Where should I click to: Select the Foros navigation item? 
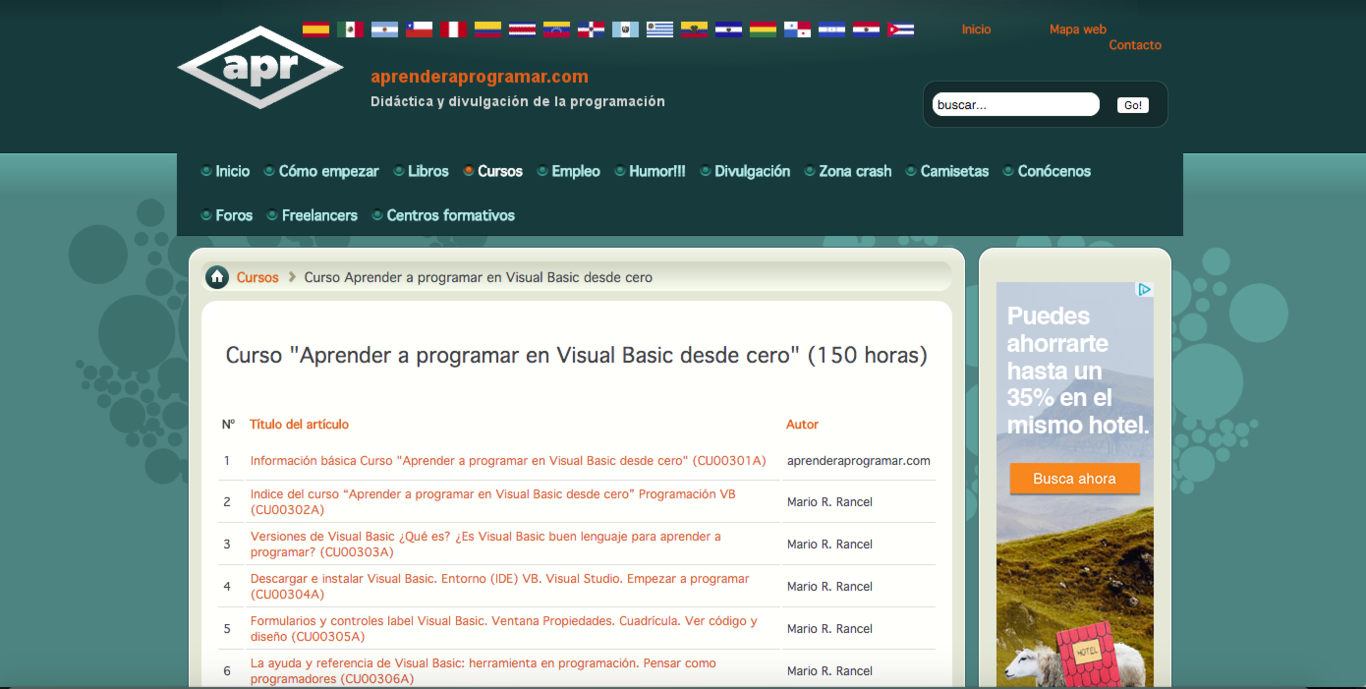(233, 215)
